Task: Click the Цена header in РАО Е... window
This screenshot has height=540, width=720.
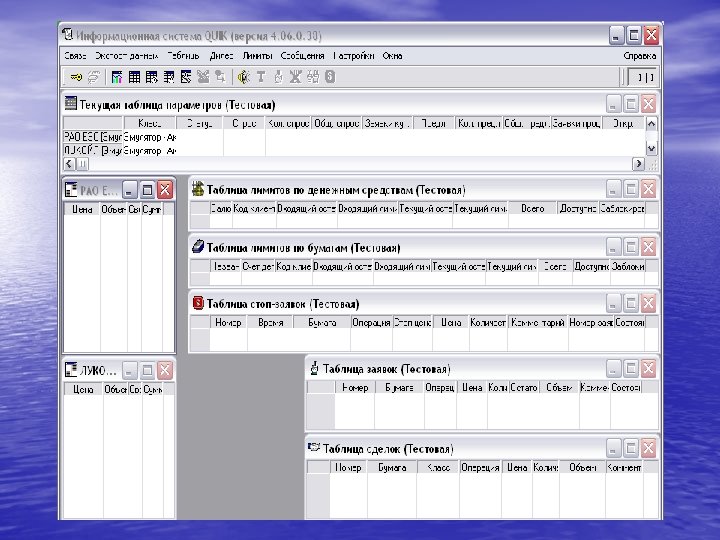Action: click(x=82, y=209)
